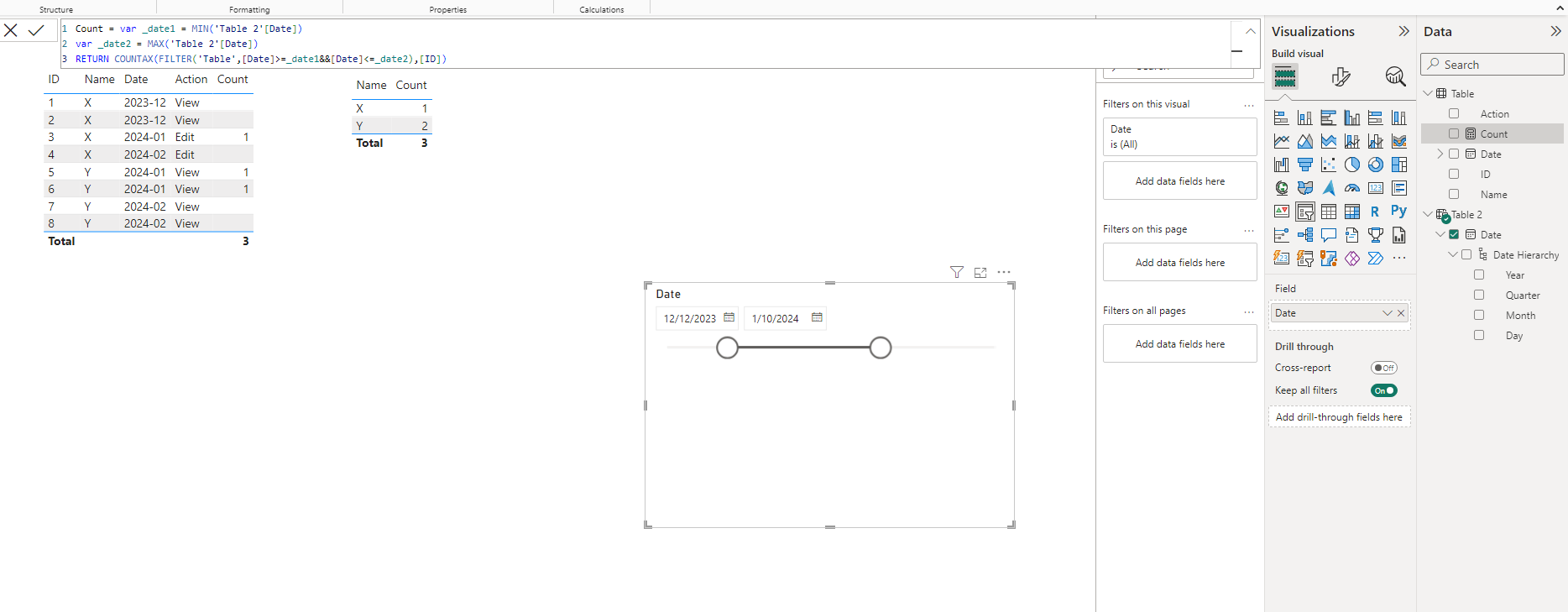
Task: Click the slicer's filter funnel icon
Action: point(957,272)
